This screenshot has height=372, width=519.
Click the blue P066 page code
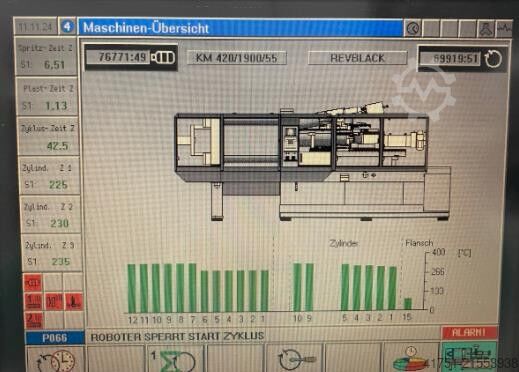tap(55, 338)
